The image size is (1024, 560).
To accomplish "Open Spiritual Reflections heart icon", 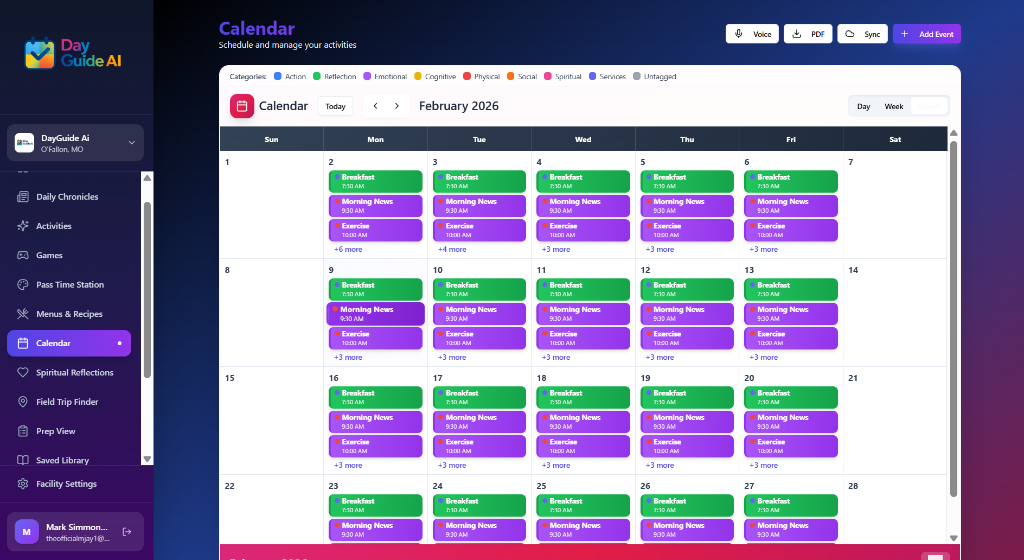I will coord(23,373).
